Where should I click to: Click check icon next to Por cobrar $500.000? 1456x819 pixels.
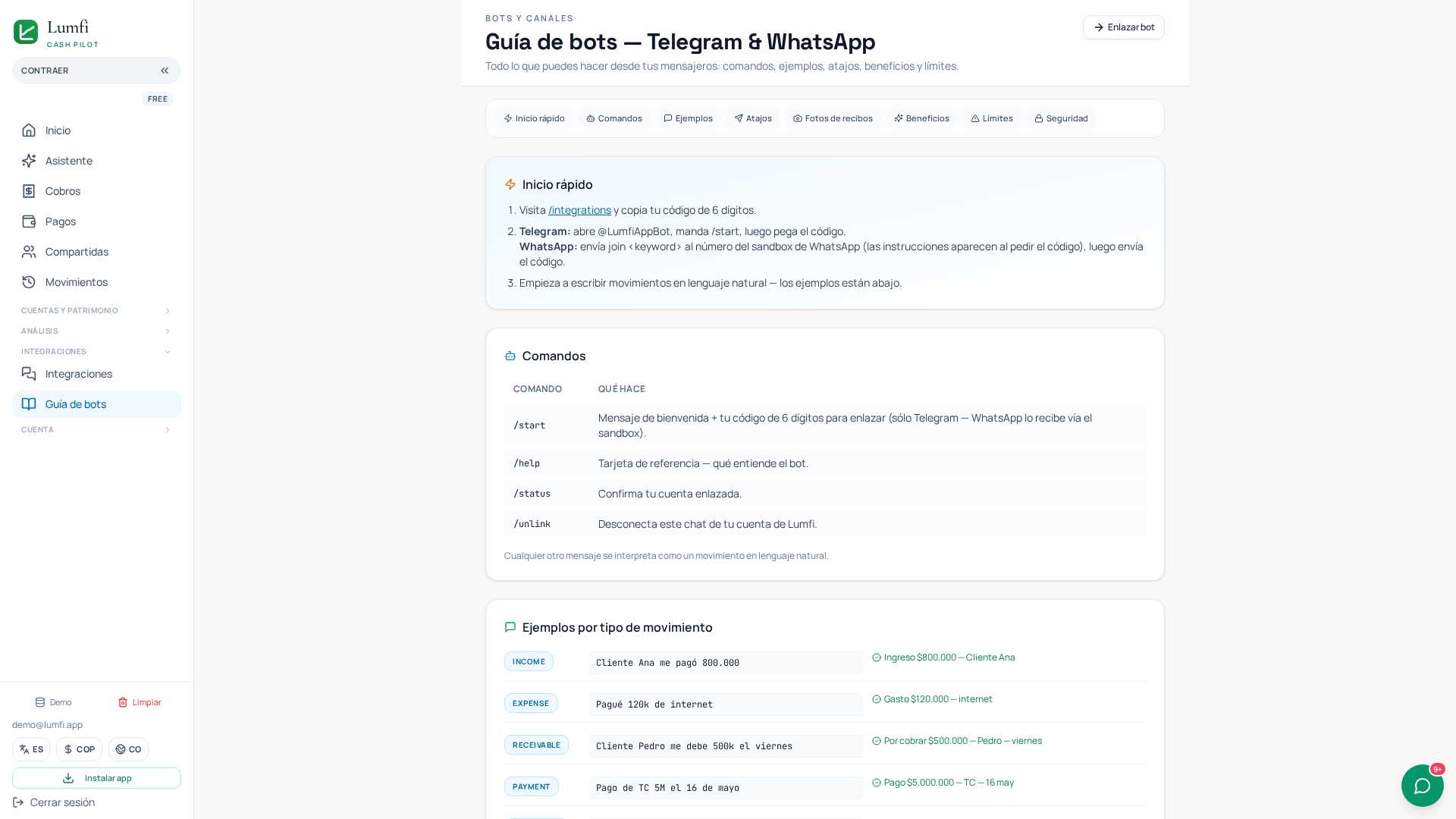(x=877, y=741)
